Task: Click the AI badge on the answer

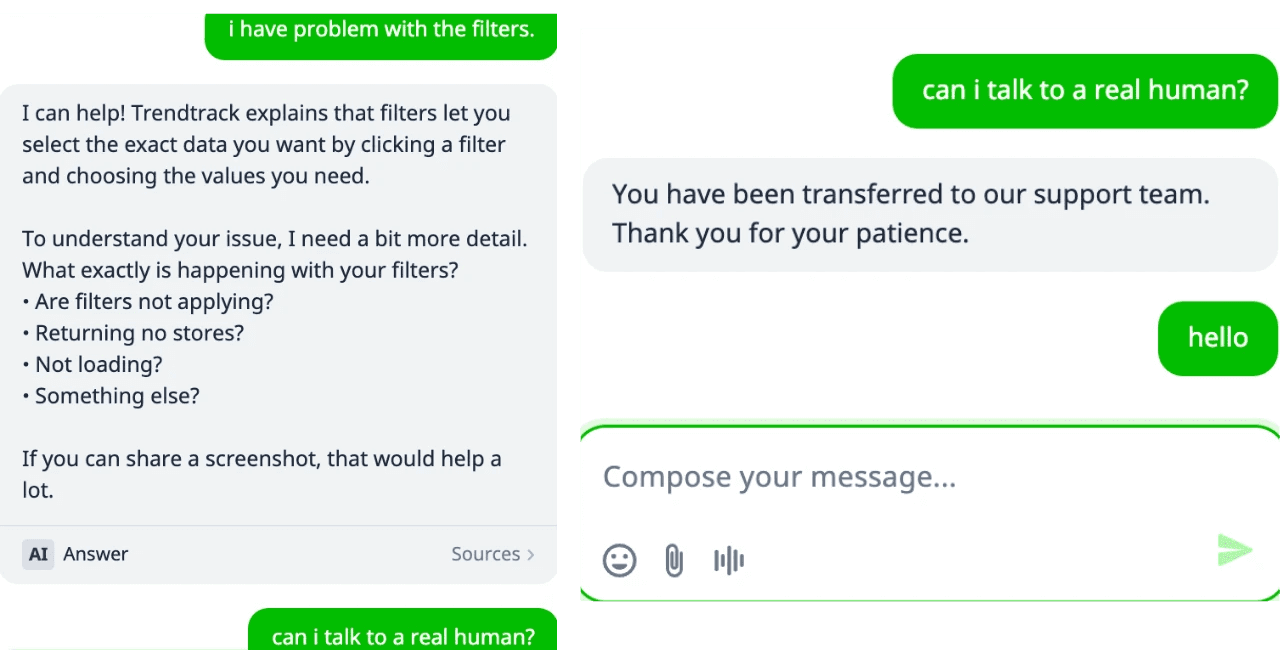Action: pyautogui.click(x=38, y=554)
